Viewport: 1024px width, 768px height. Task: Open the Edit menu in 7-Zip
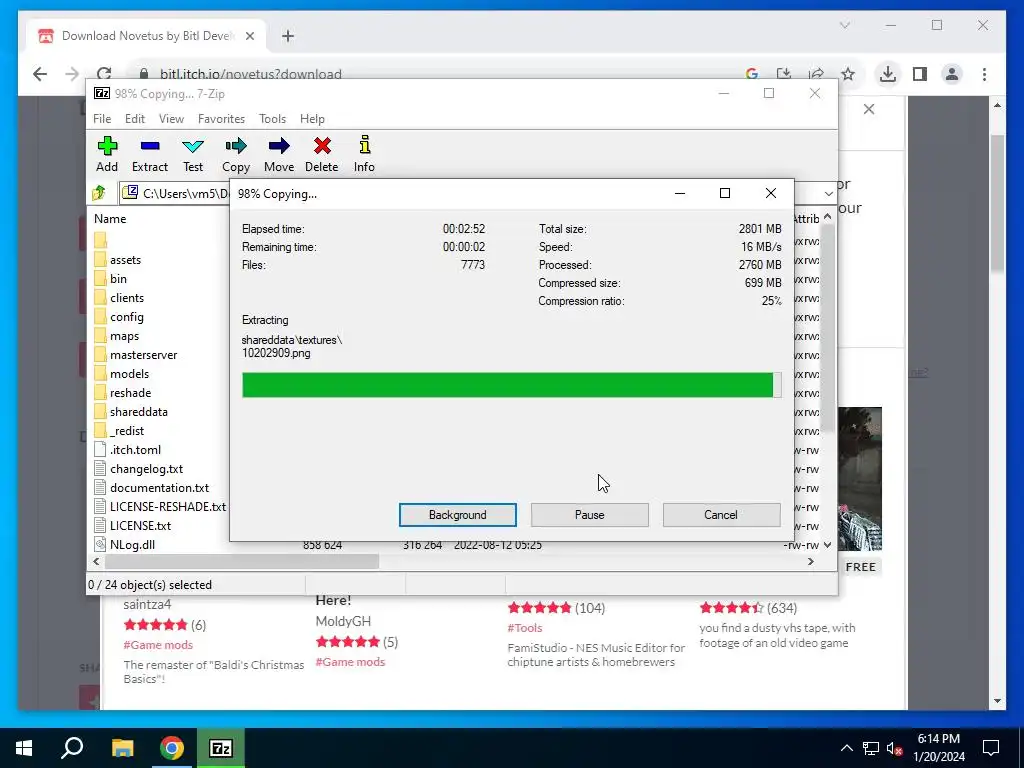[x=135, y=119]
